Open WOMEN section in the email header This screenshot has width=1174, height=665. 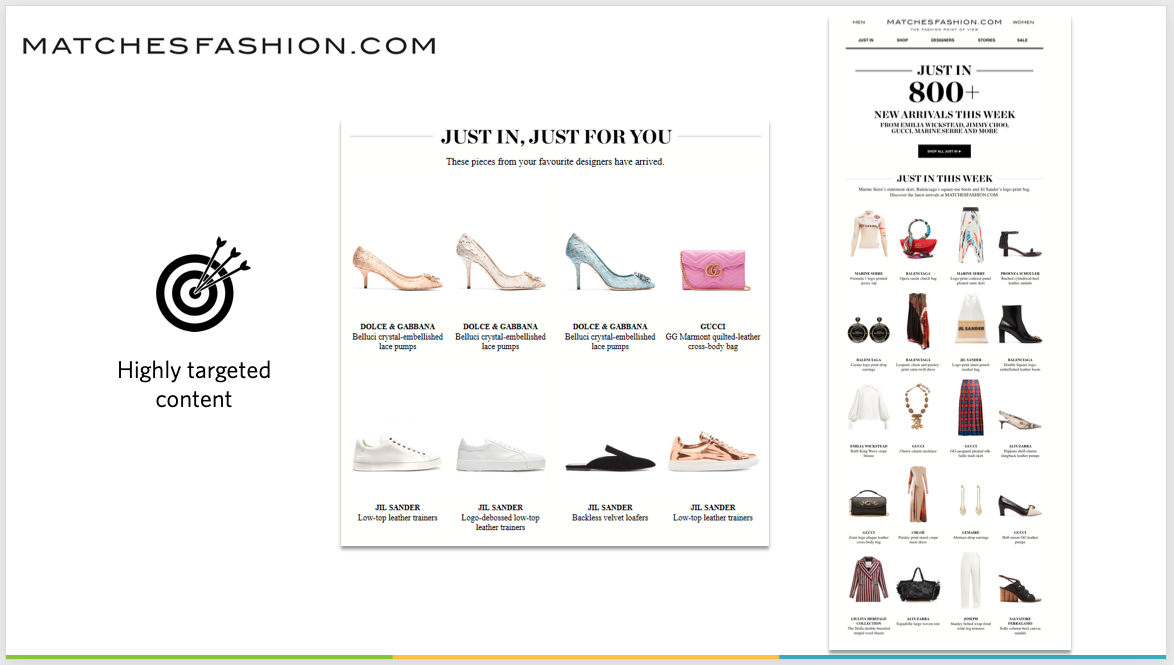click(1024, 22)
